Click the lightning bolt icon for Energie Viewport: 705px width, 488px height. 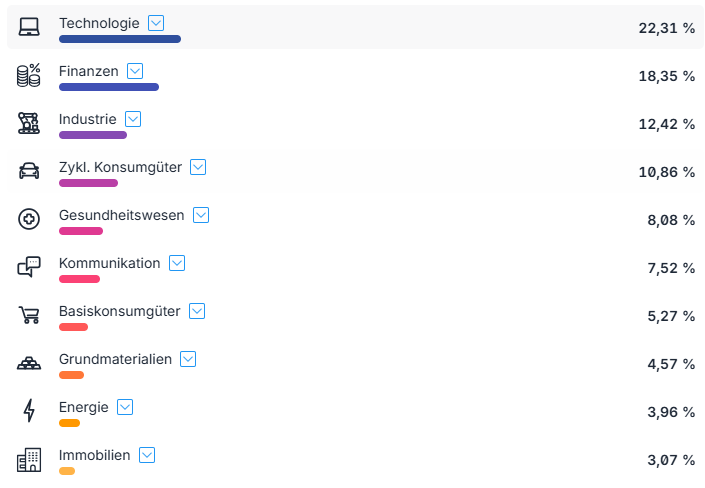click(29, 411)
